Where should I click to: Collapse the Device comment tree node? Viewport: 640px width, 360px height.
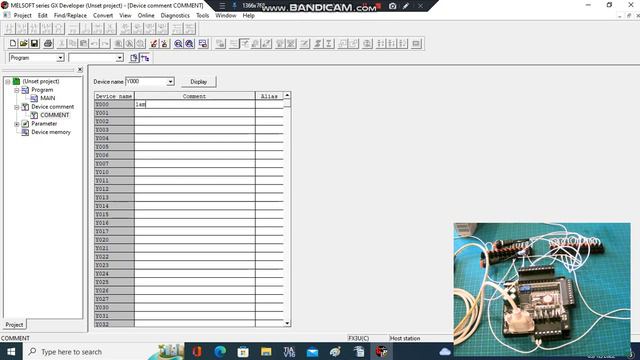pyautogui.click(x=17, y=107)
